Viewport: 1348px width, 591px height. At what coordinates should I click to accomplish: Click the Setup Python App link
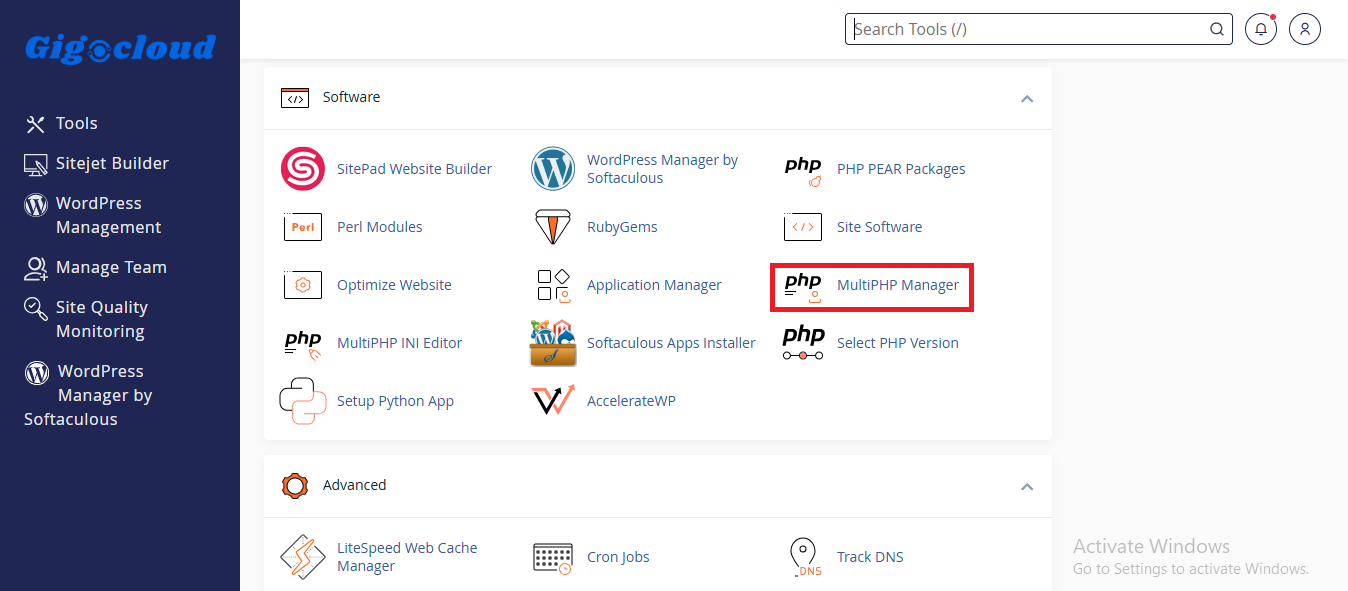395,401
